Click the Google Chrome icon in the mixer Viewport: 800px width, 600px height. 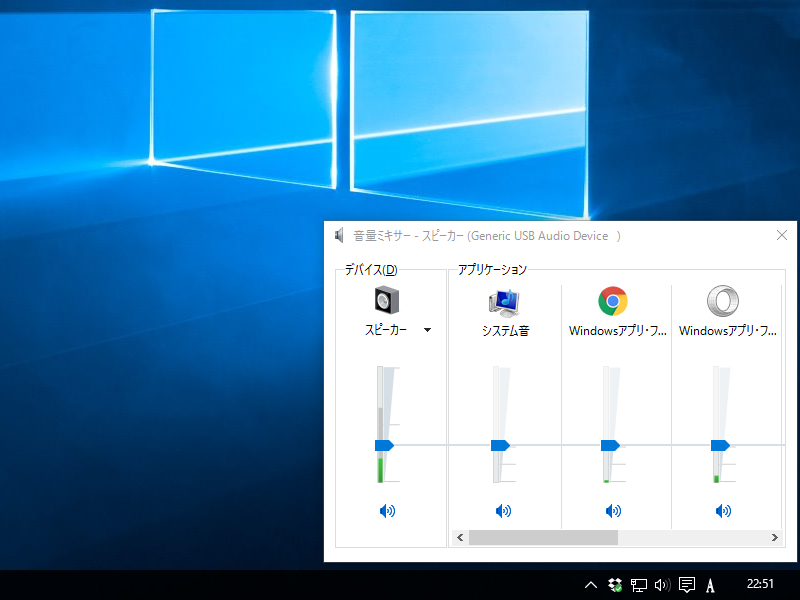point(613,303)
